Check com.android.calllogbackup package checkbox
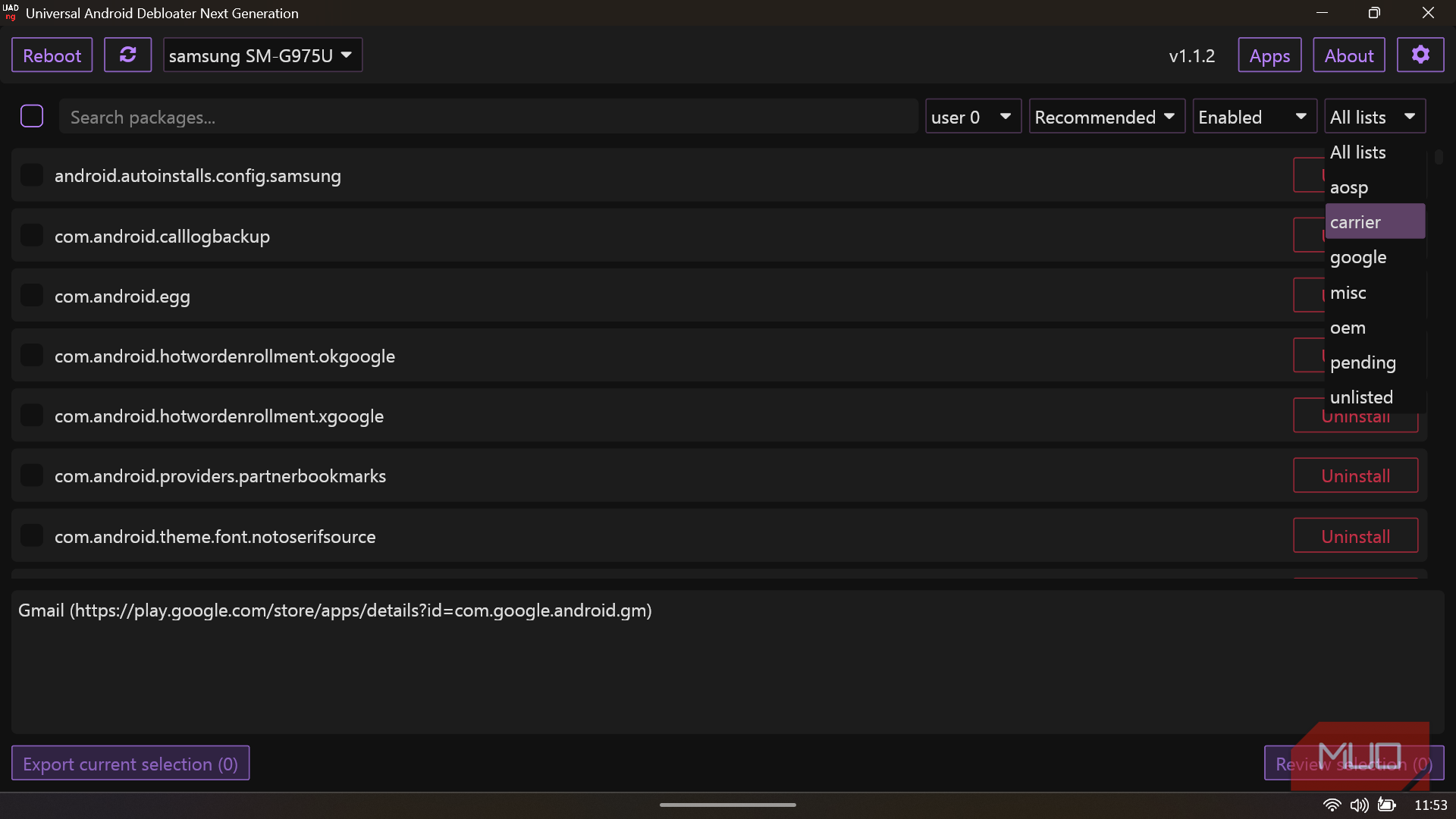Screen dimensions: 1456x819 [x=32, y=235]
